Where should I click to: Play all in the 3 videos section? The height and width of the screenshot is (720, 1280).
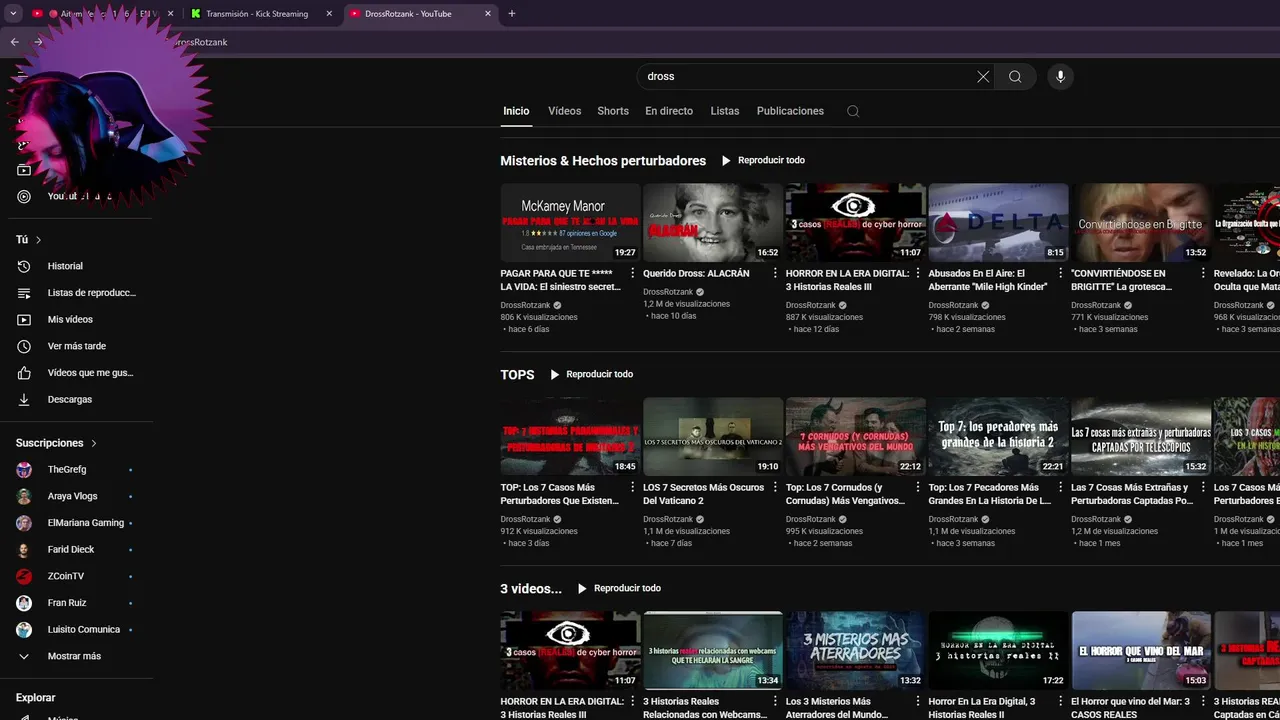tap(619, 588)
